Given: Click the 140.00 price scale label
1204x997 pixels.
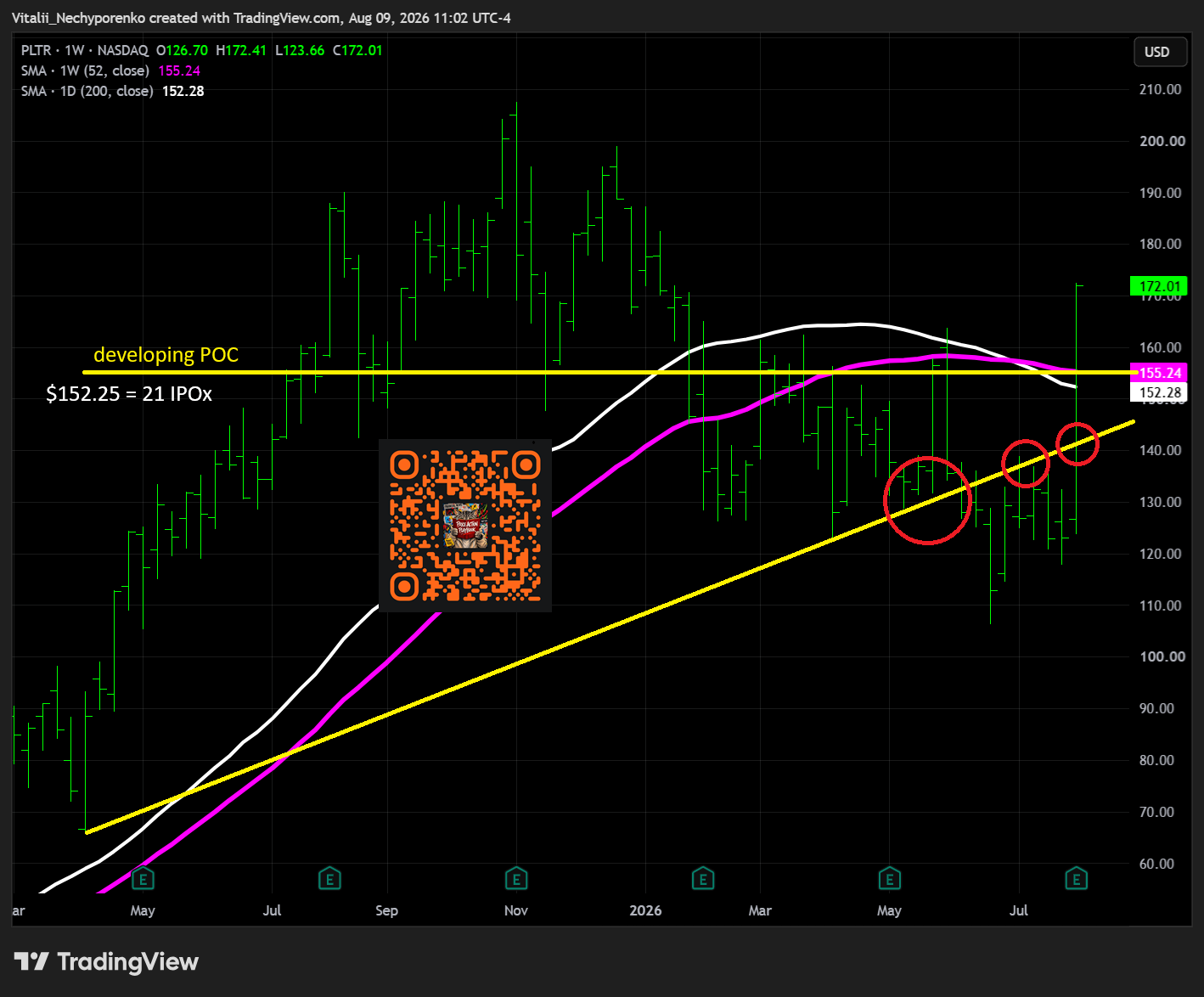Looking at the screenshot, I should (1160, 450).
